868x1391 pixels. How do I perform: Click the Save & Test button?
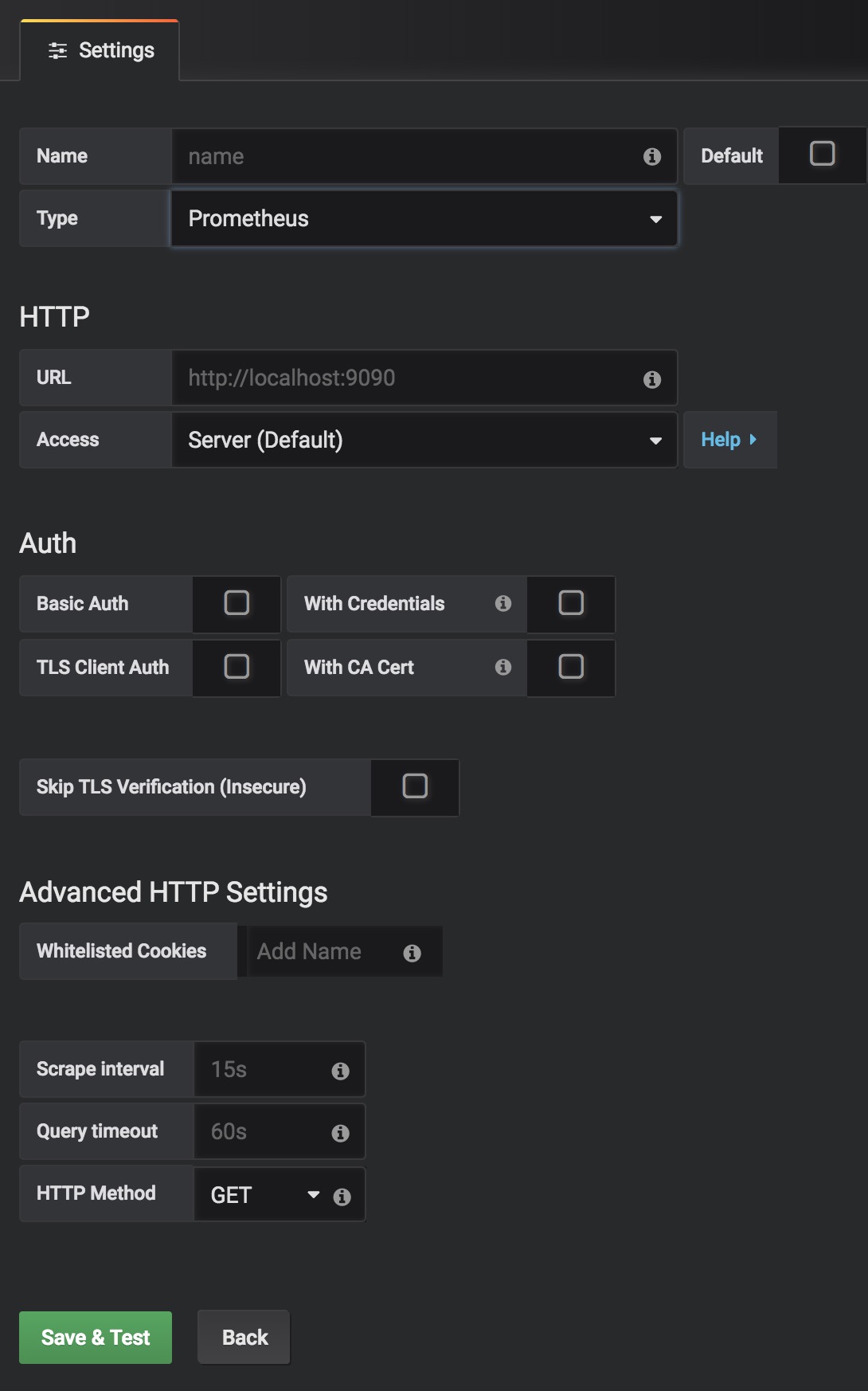click(x=96, y=1338)
